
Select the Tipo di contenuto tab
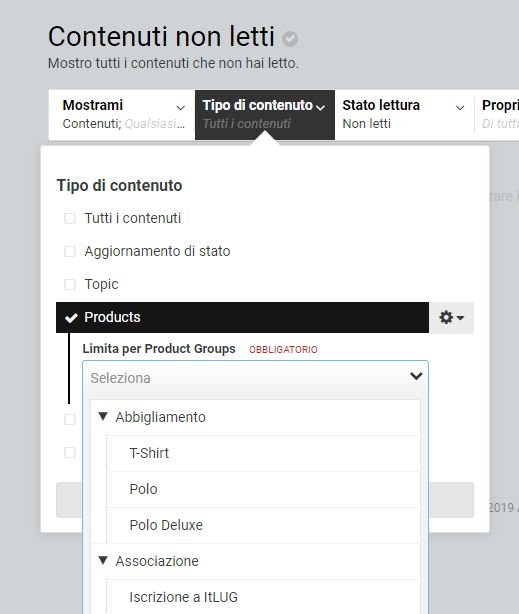click(x=265, y=115)
